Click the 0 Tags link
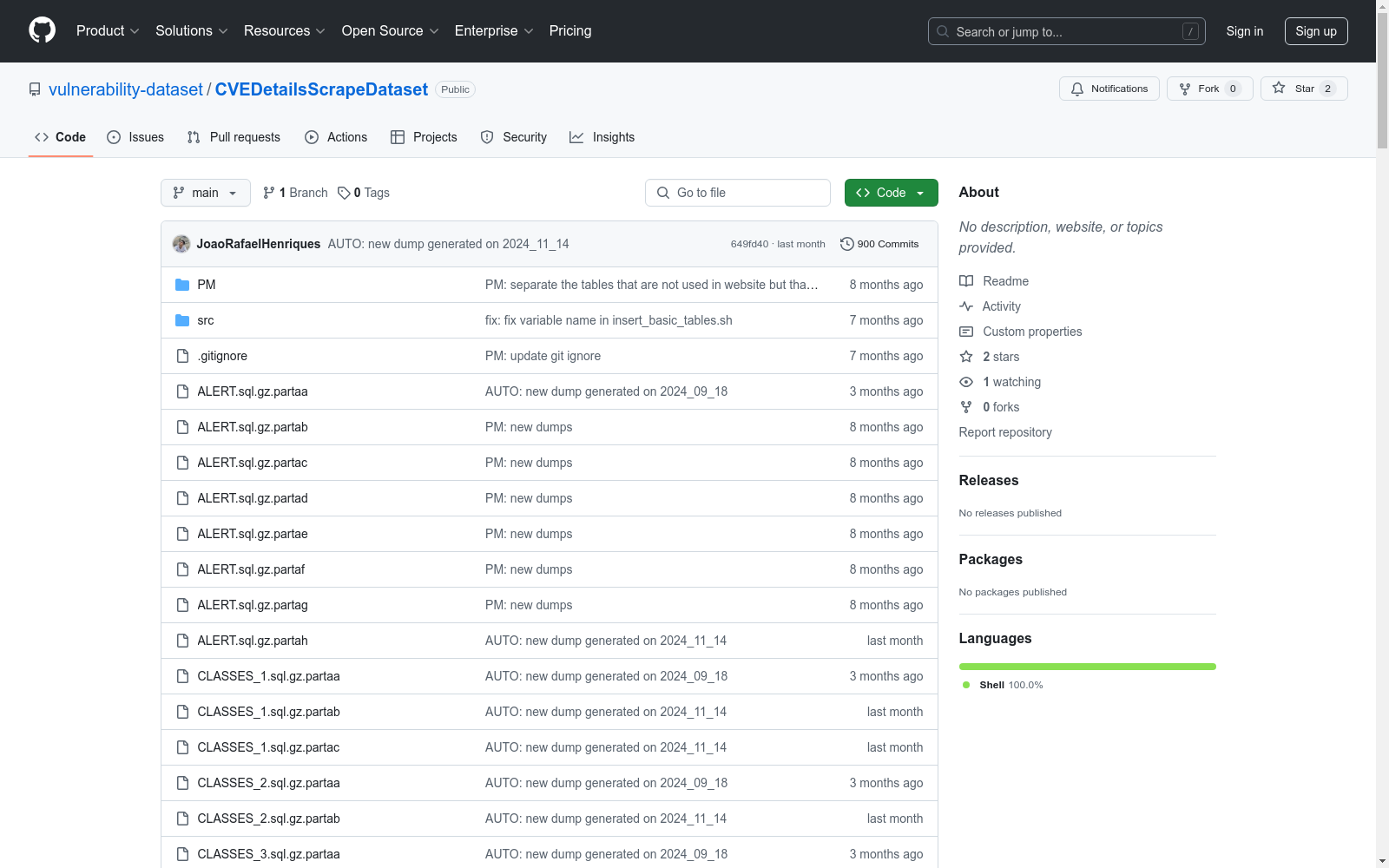The image size is (1389, 868). click(364, 193)
